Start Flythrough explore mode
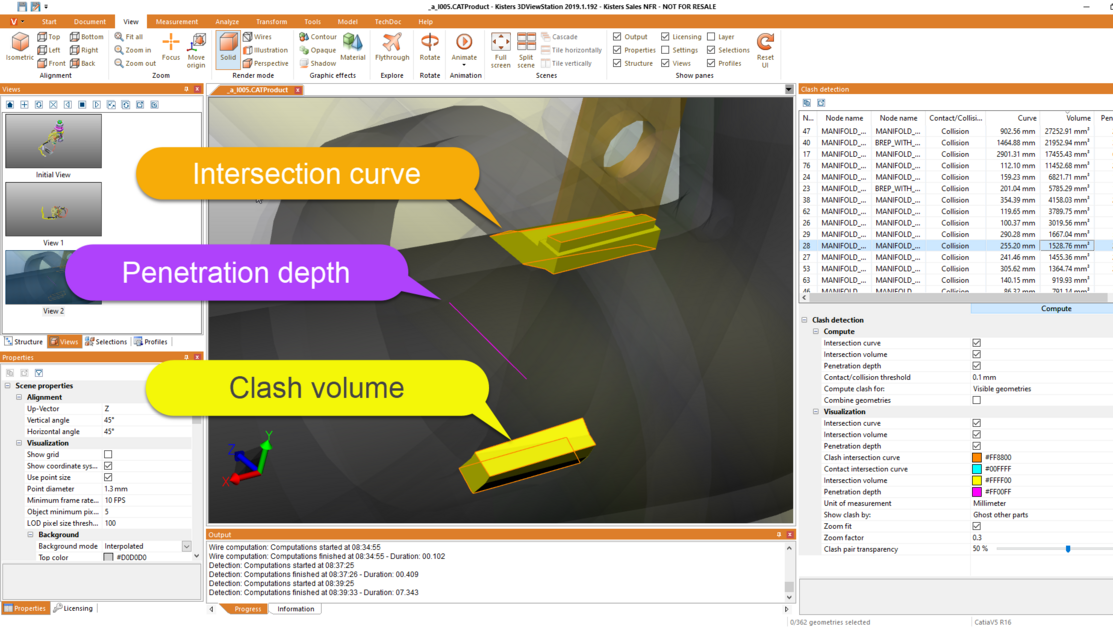Viewport: 1113px width, 627px height. (392, 47)
